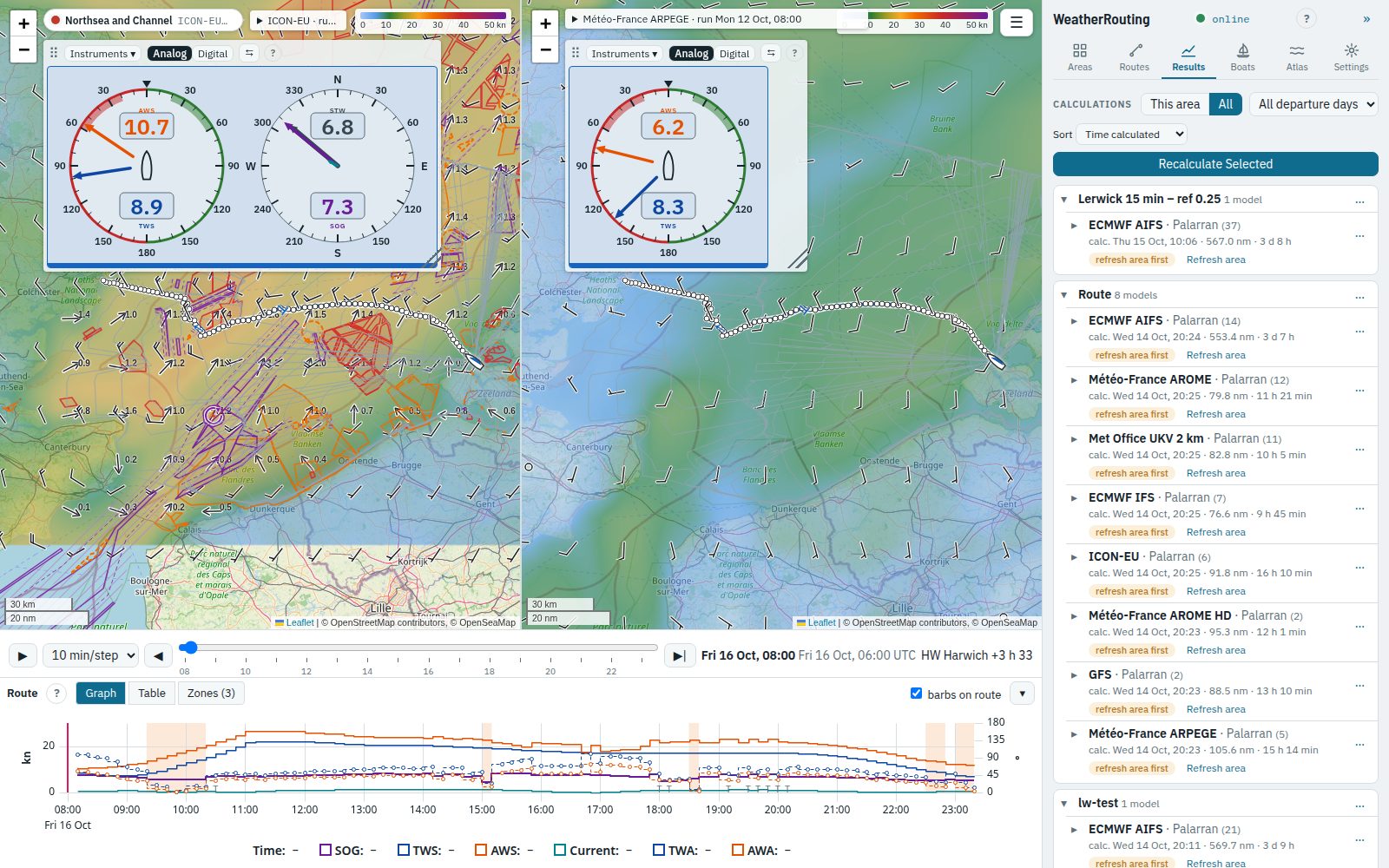Click the play button on timeline
The width and height of the screenshot is (1389, 868).
tap(23, 656)
